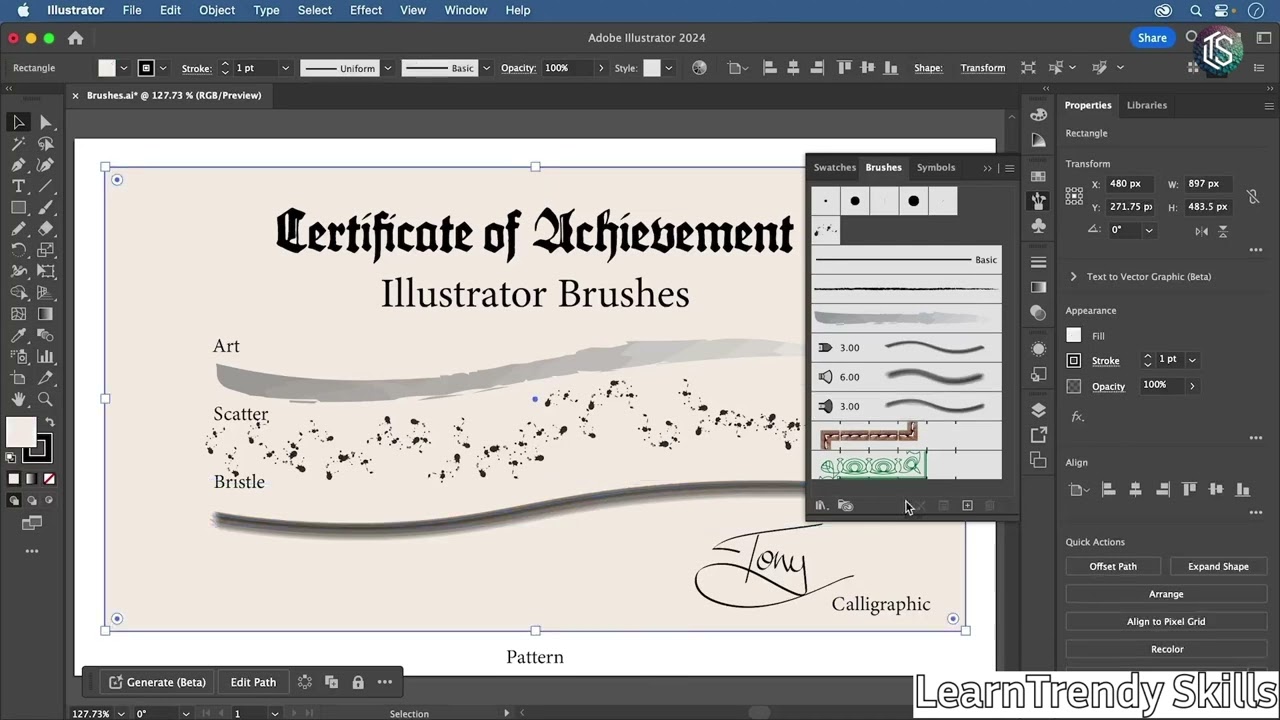Click the Generate (Beta) button
This screenshot has width=1280, height=720.
tap(157, 682)
